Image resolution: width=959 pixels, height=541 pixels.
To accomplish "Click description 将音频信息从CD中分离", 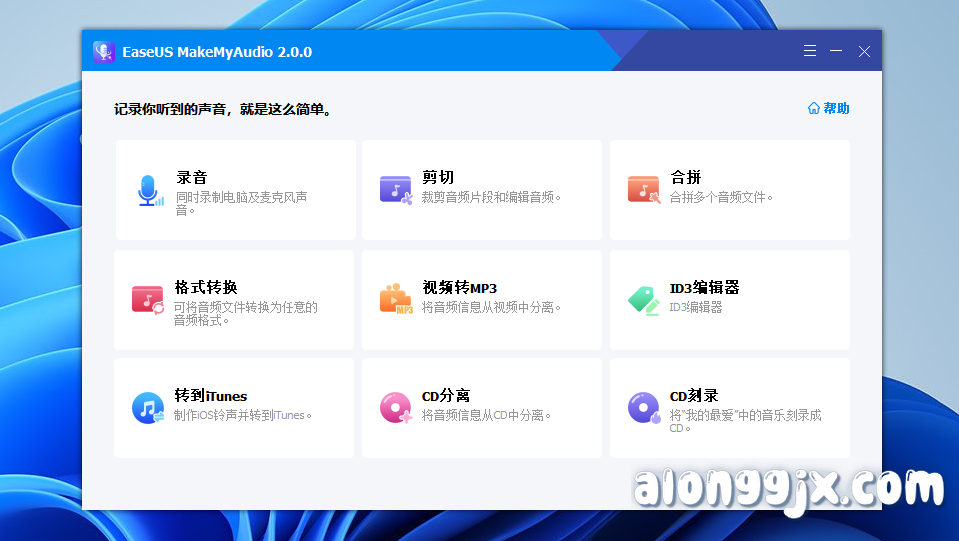I will pos(486,415).
